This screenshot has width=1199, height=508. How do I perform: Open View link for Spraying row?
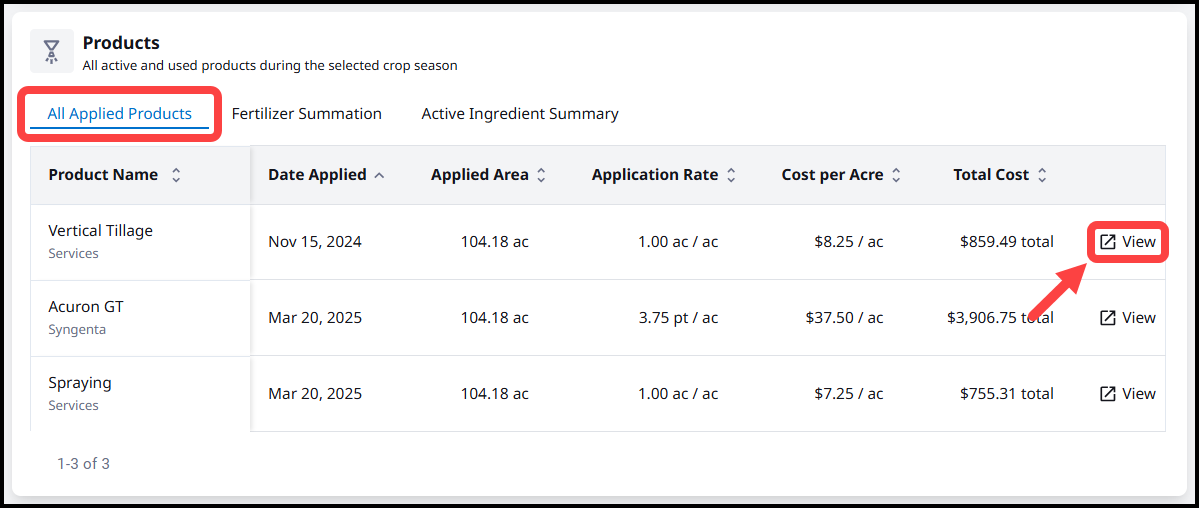(x=1127, y=394)
